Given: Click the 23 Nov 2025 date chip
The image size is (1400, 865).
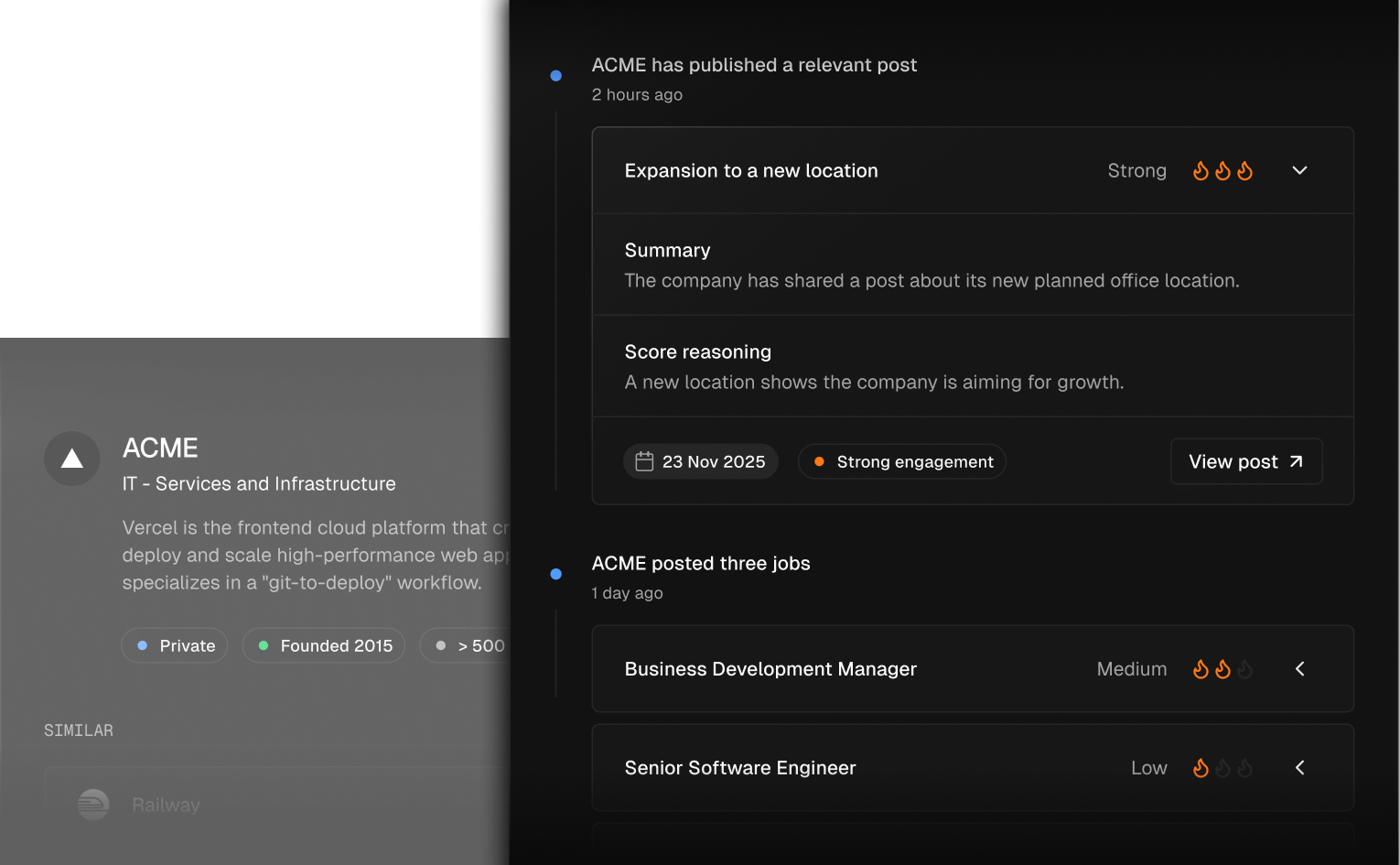Looking at the screenshot, I should pyautogui.click(x=701, y=461).
